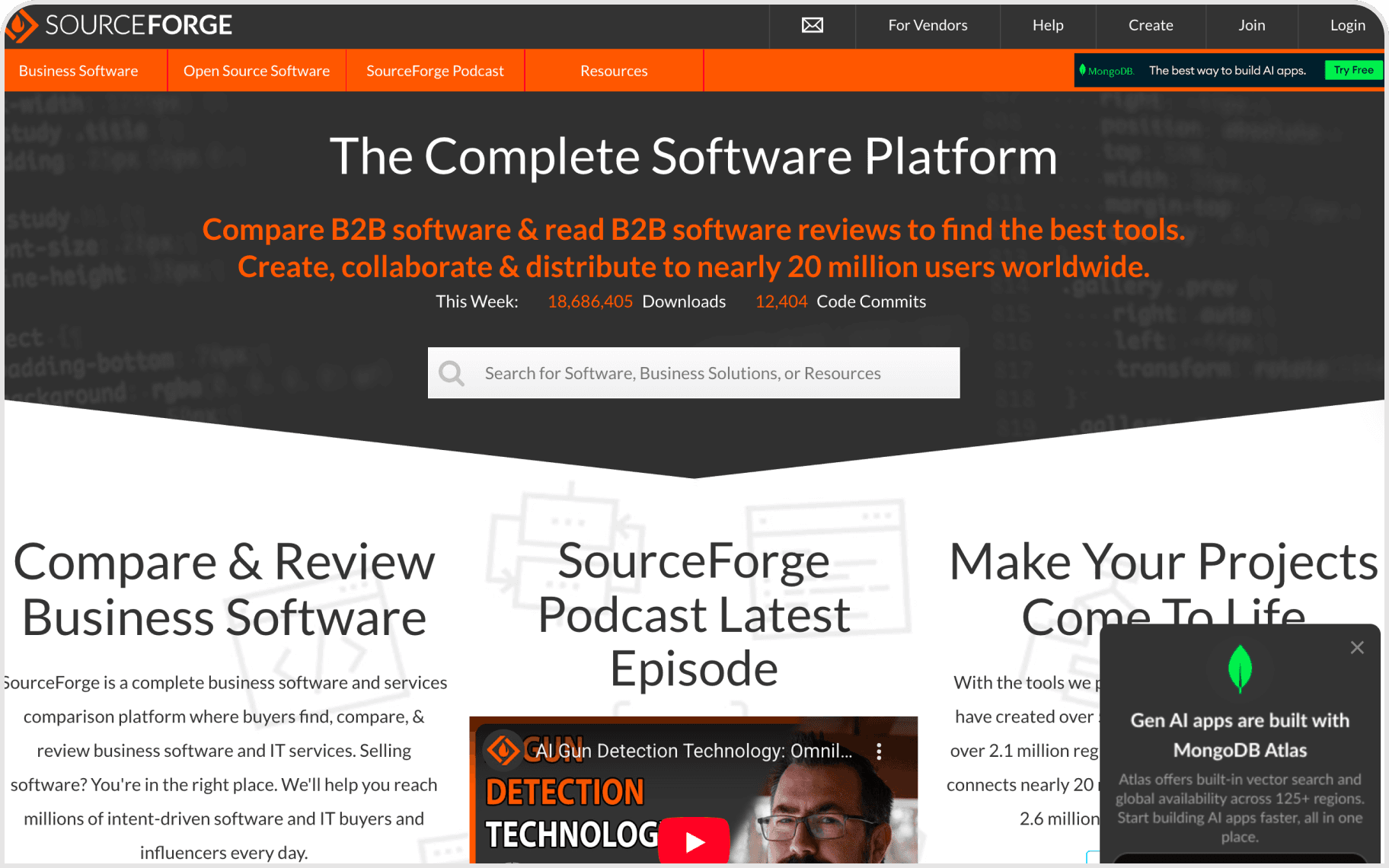1389x868 pixels.
Task: Open the video options three-dot menu
Action: pos(879,752)
